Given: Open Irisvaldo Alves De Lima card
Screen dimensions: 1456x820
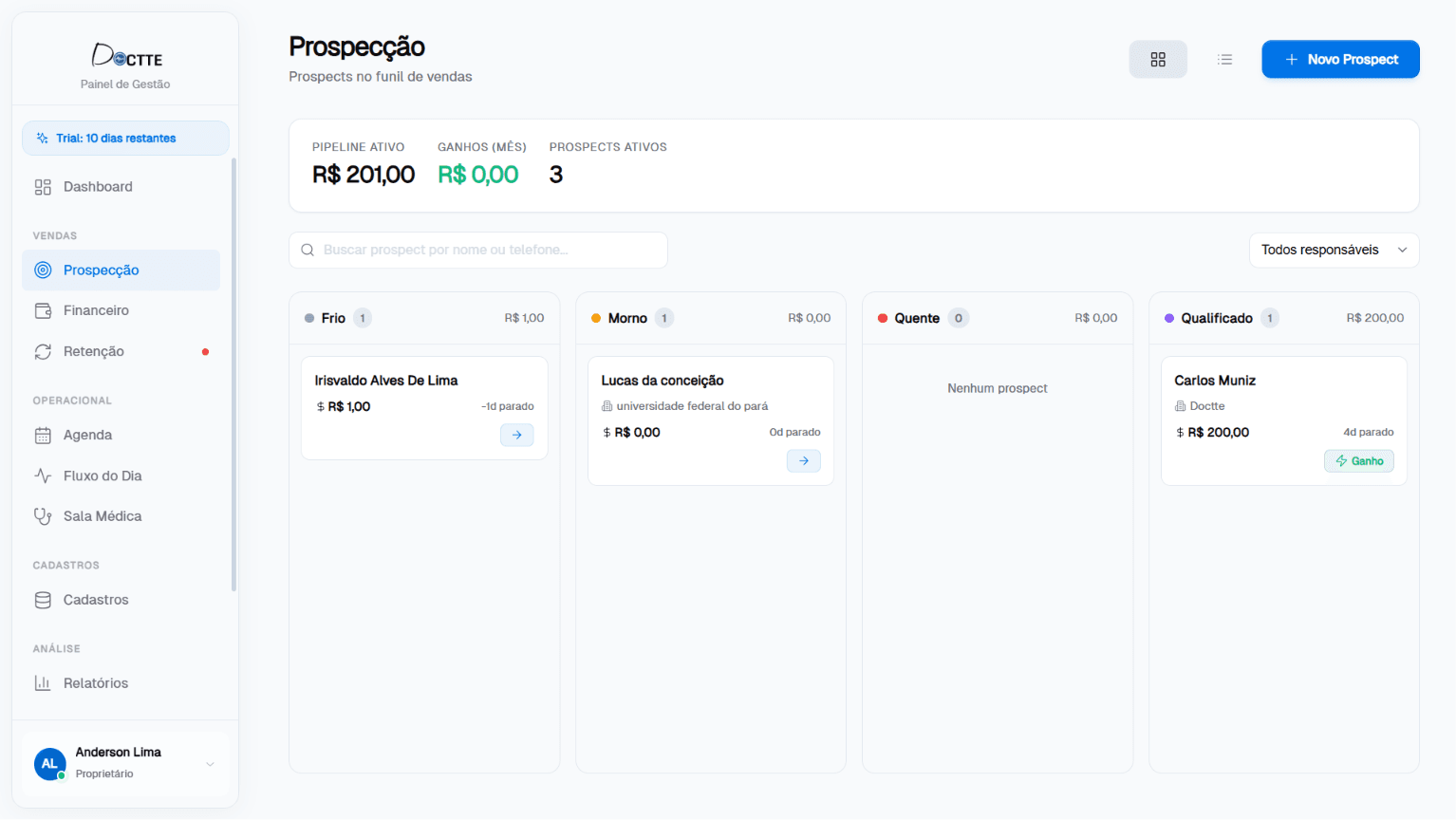Looking at the screenshot, I should point(423,408).
